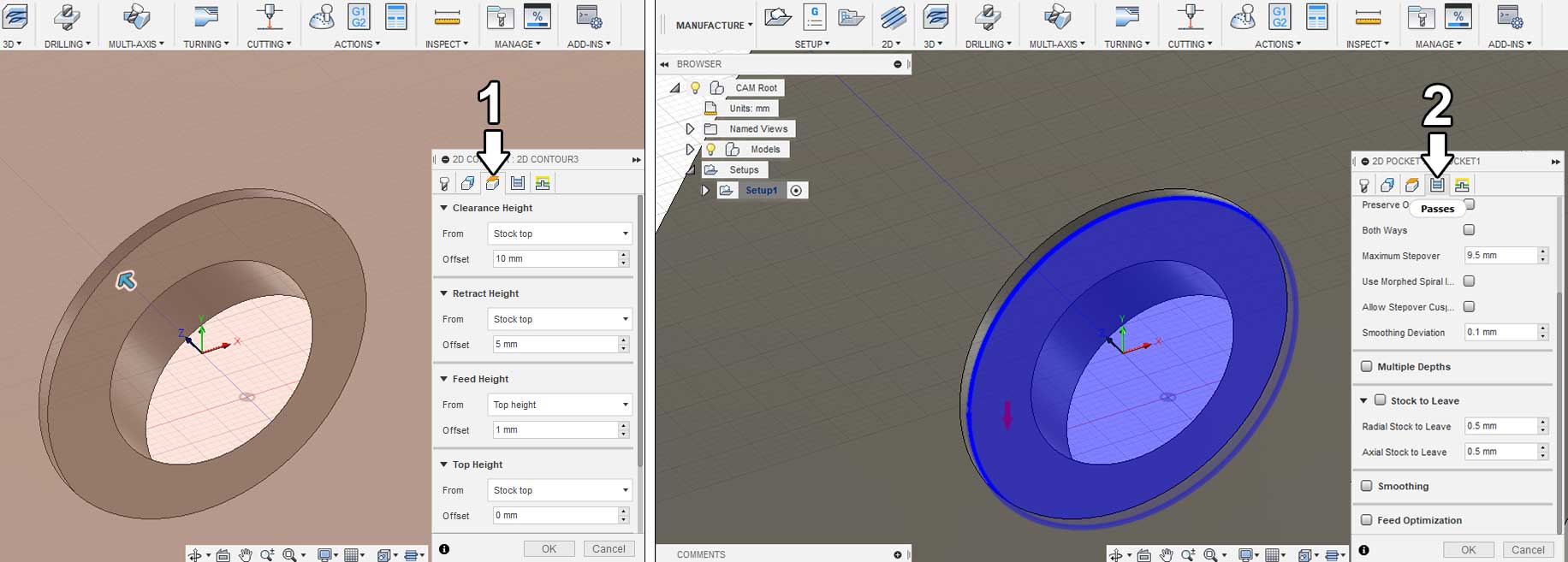
Task: Open Linking tab in 2D Contour dialog
Action: coord(542,183)
